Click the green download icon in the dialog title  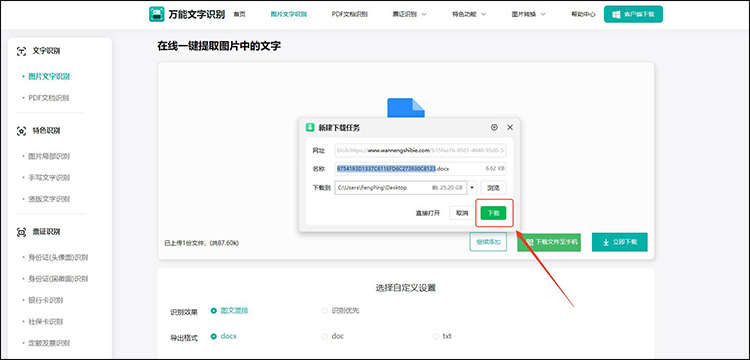[x=310, y=127]
